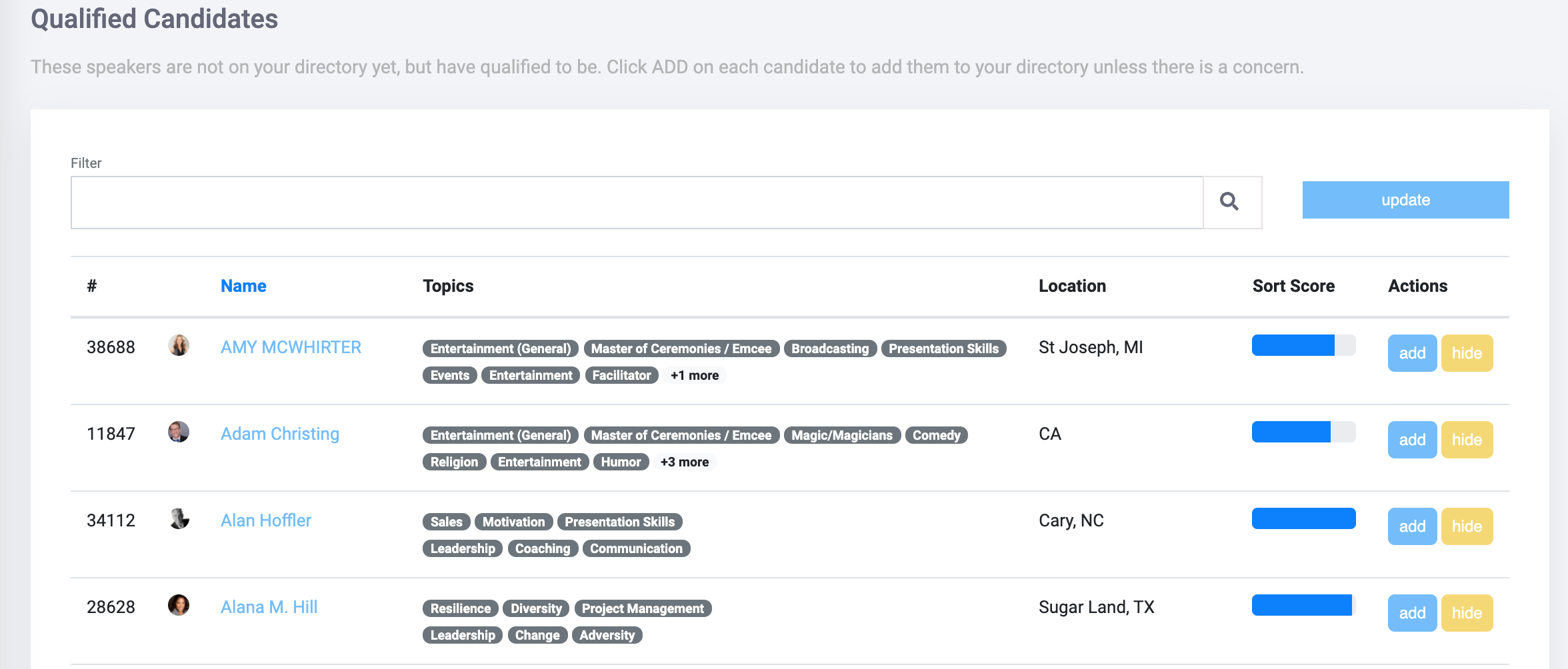
Task: Click the update button
Action: click(1405, 200)
